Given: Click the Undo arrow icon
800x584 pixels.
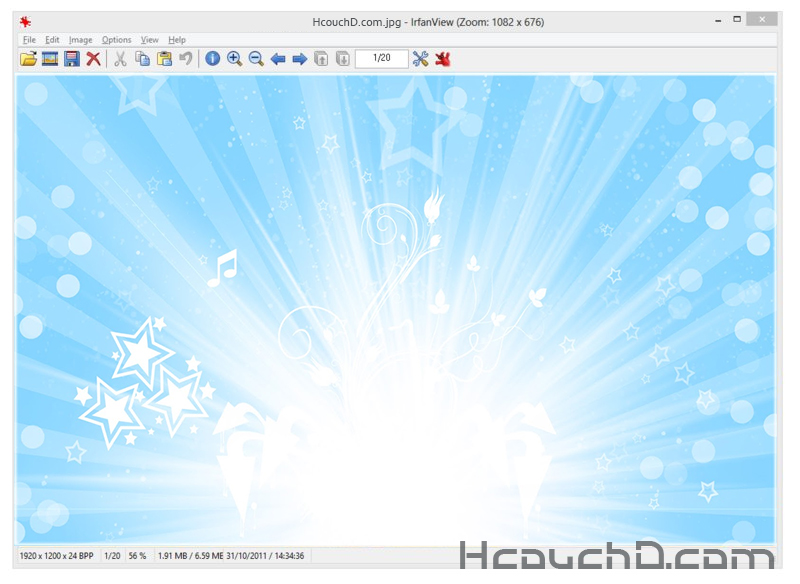Looking at the screenshot, I should pyautogui.click(x=185, y=59).
